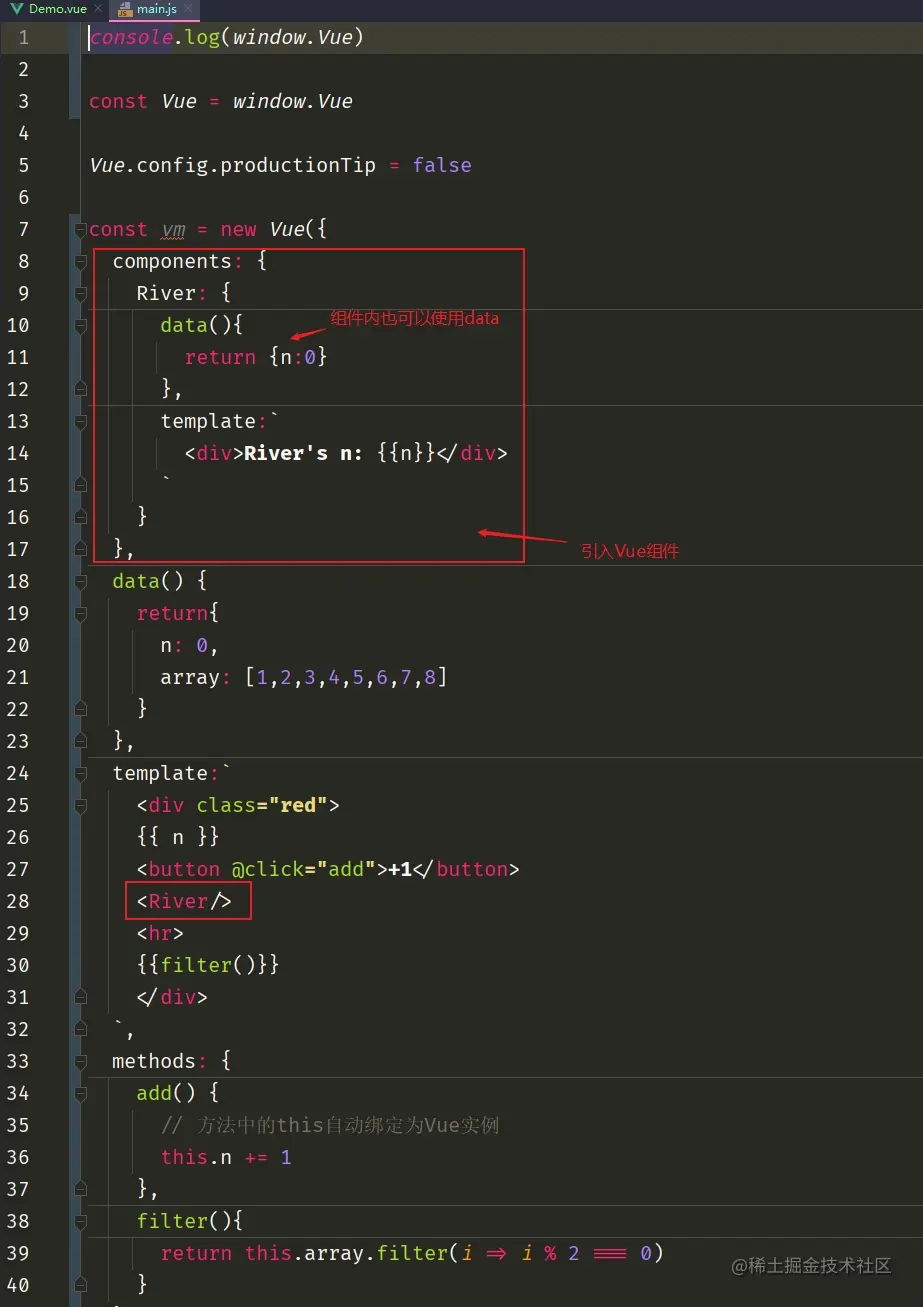Collapse the div class red element at line 25
The height and width of the screenshot is (1307, 923).
(80, 806)
